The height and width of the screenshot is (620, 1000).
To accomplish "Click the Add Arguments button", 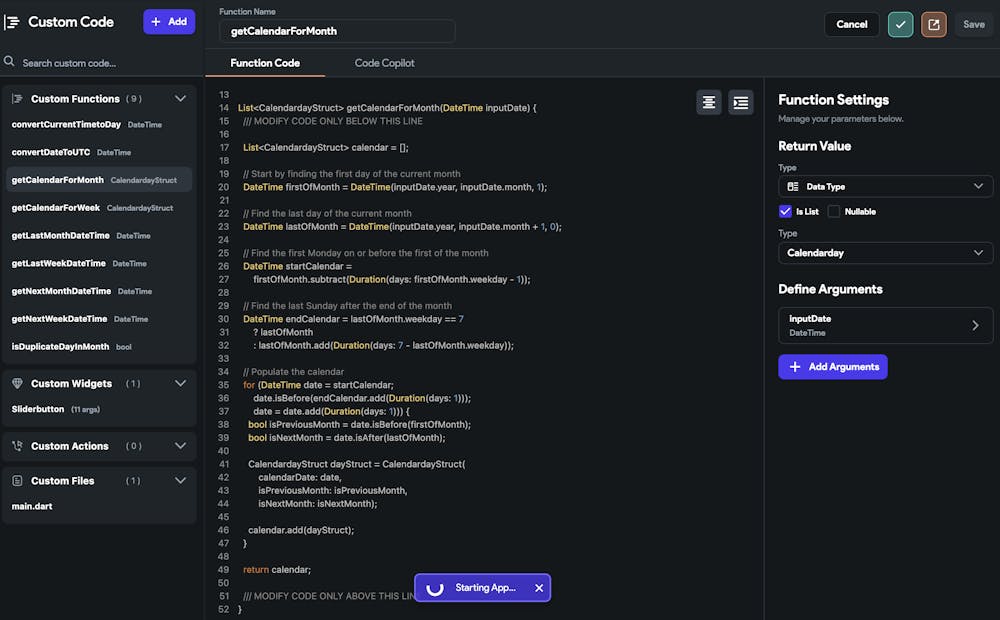I will click(x=832, y=367).
